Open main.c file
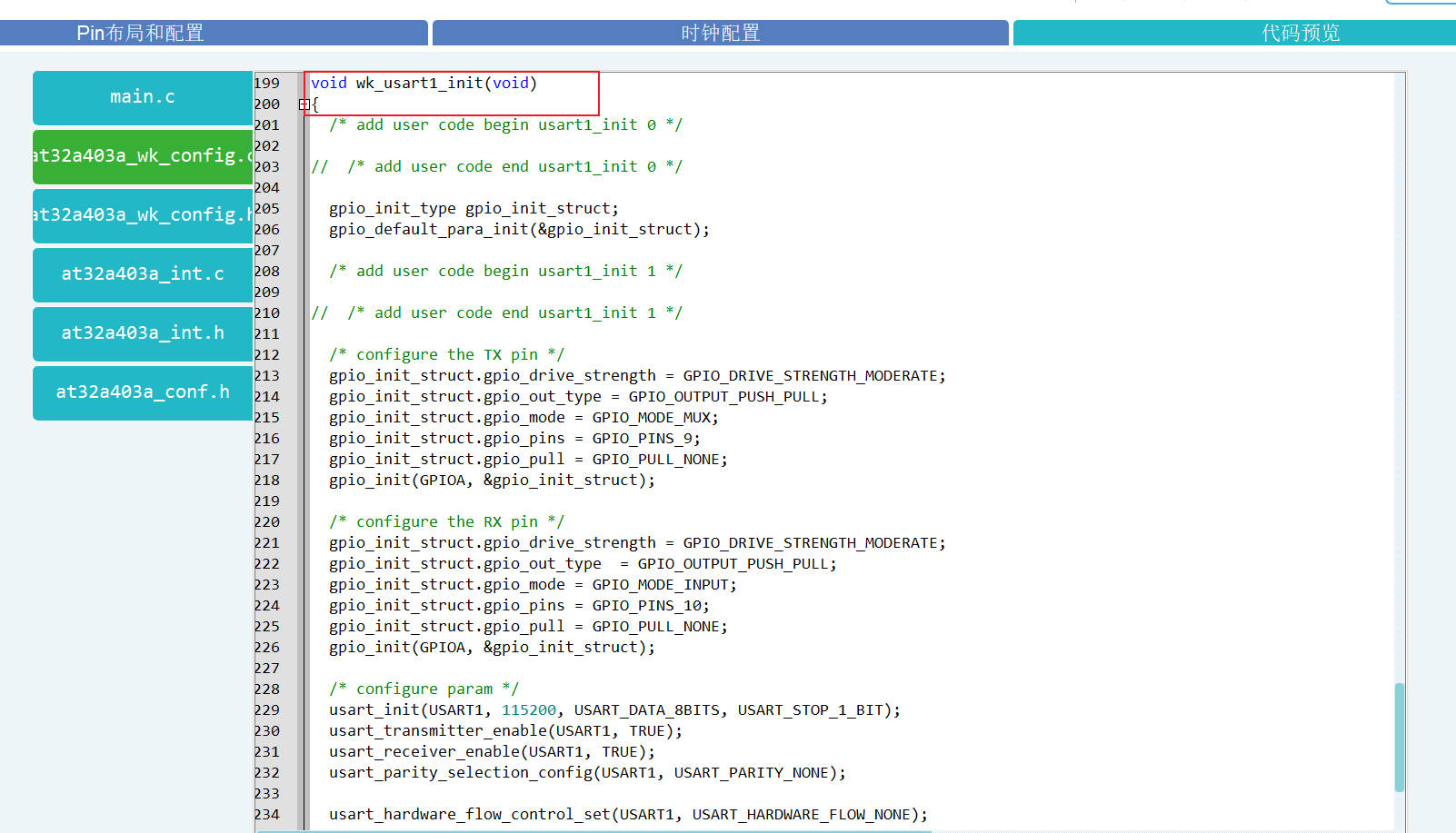This screenshot has height=833, width=1456. (x=143, y=97)
